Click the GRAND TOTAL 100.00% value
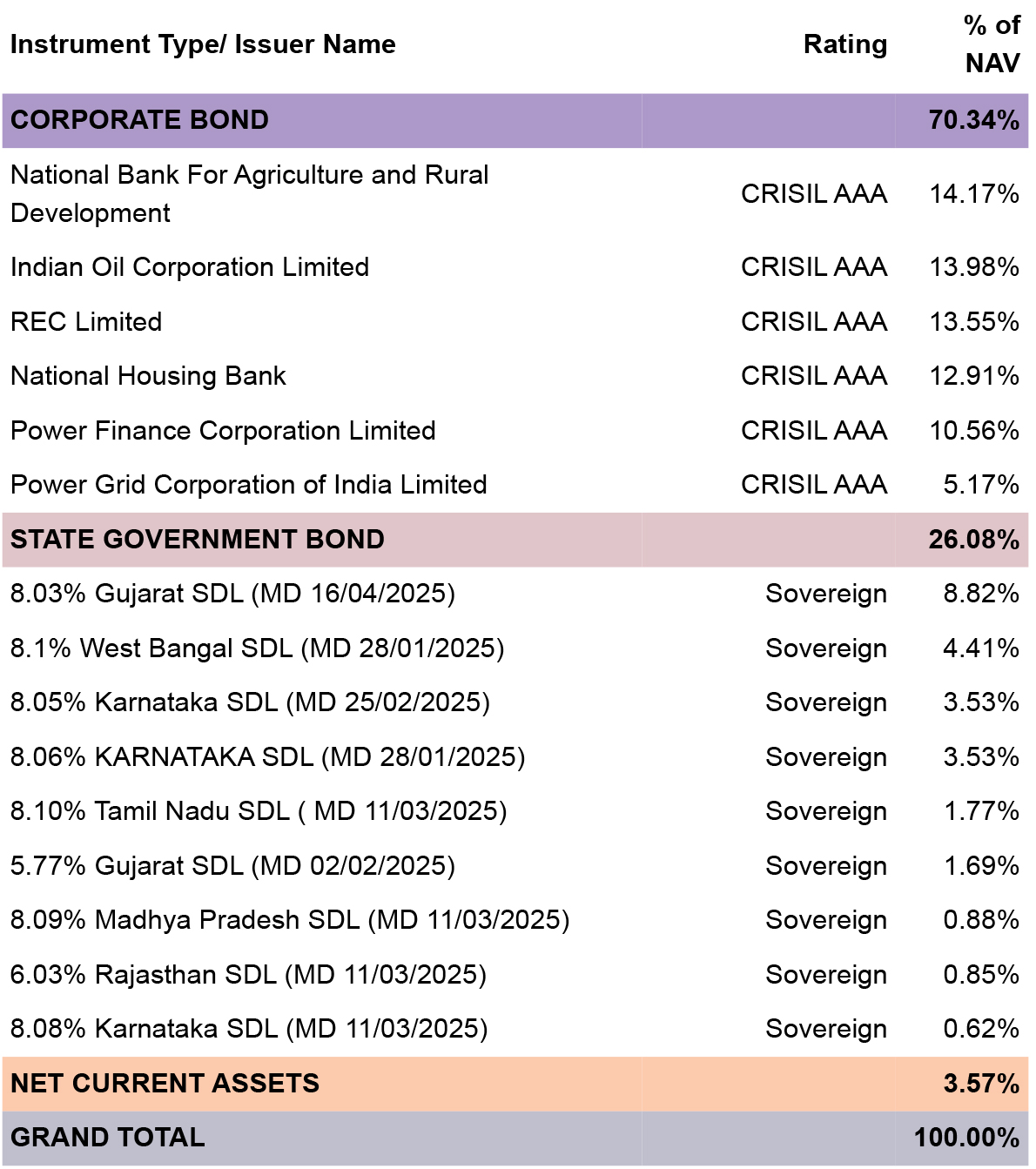1036x1169 pixels. tap(965, 1138)
